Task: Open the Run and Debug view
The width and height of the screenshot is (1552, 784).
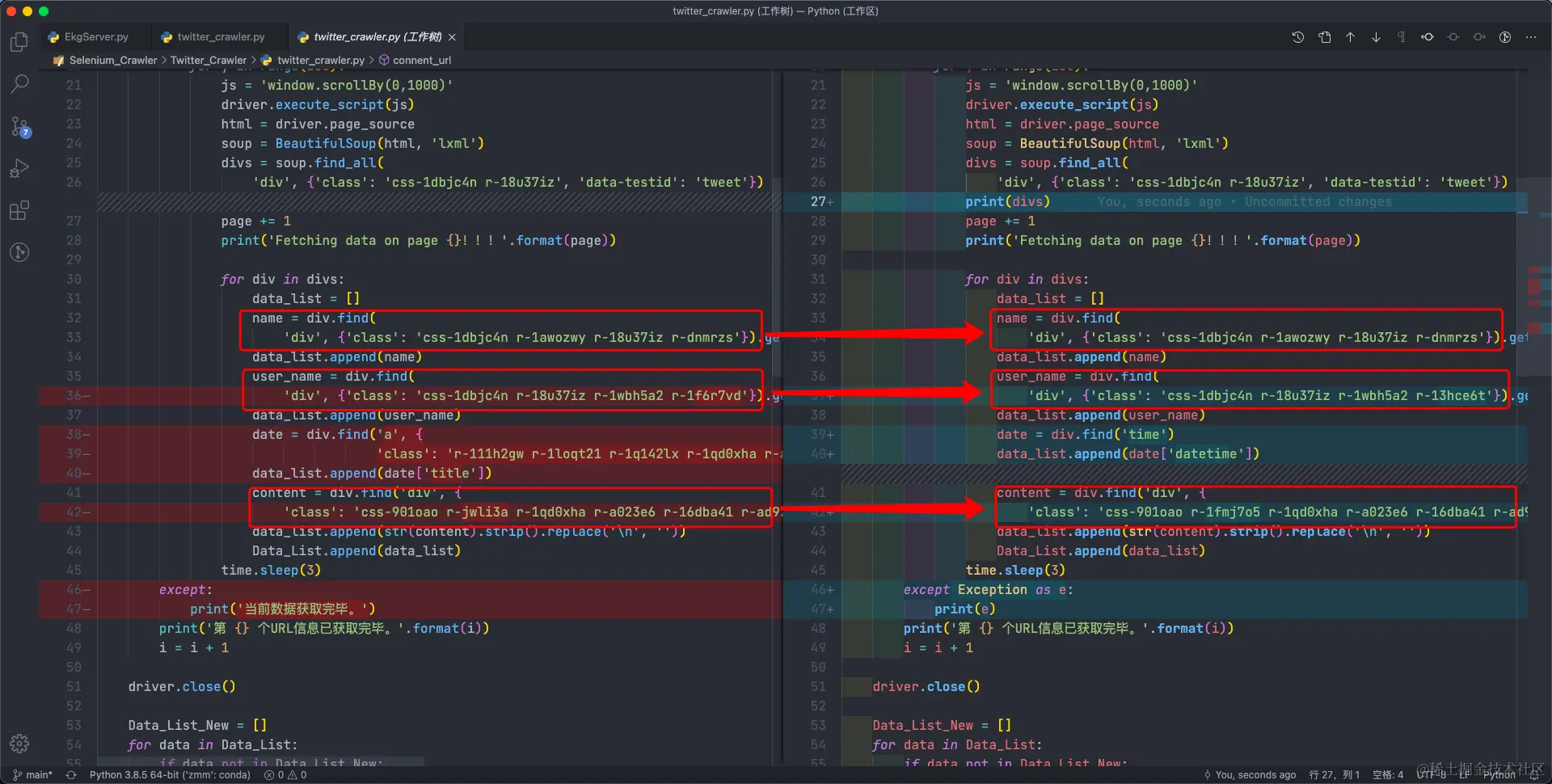Action: coord(19,168)
